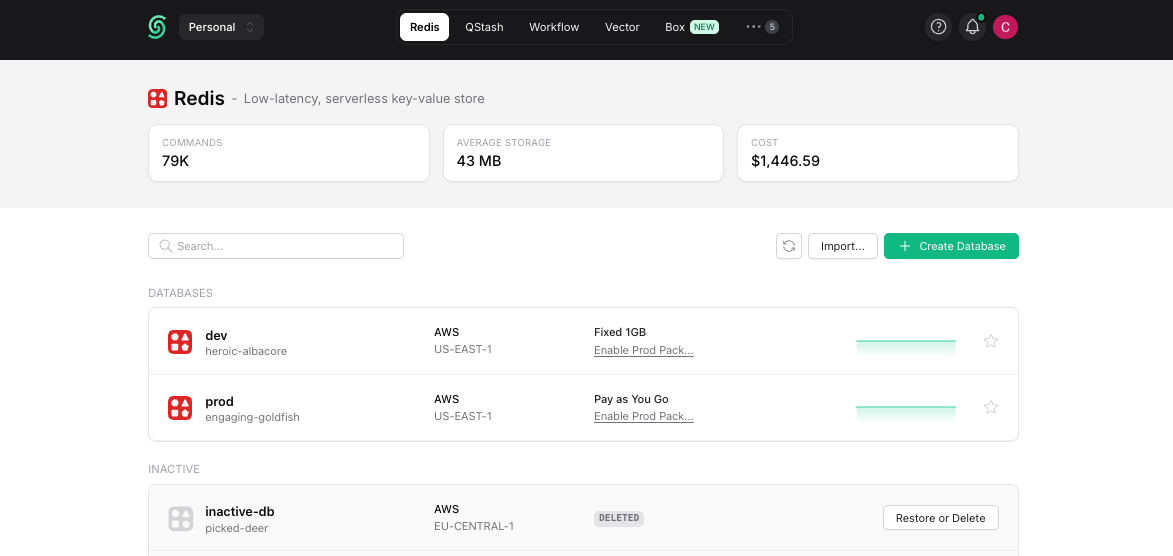Image resolution: width=1173 pixels, height=556 pixels.
Task: Open the Personal team switcher dropdown
Action: (x=221, y=27)
